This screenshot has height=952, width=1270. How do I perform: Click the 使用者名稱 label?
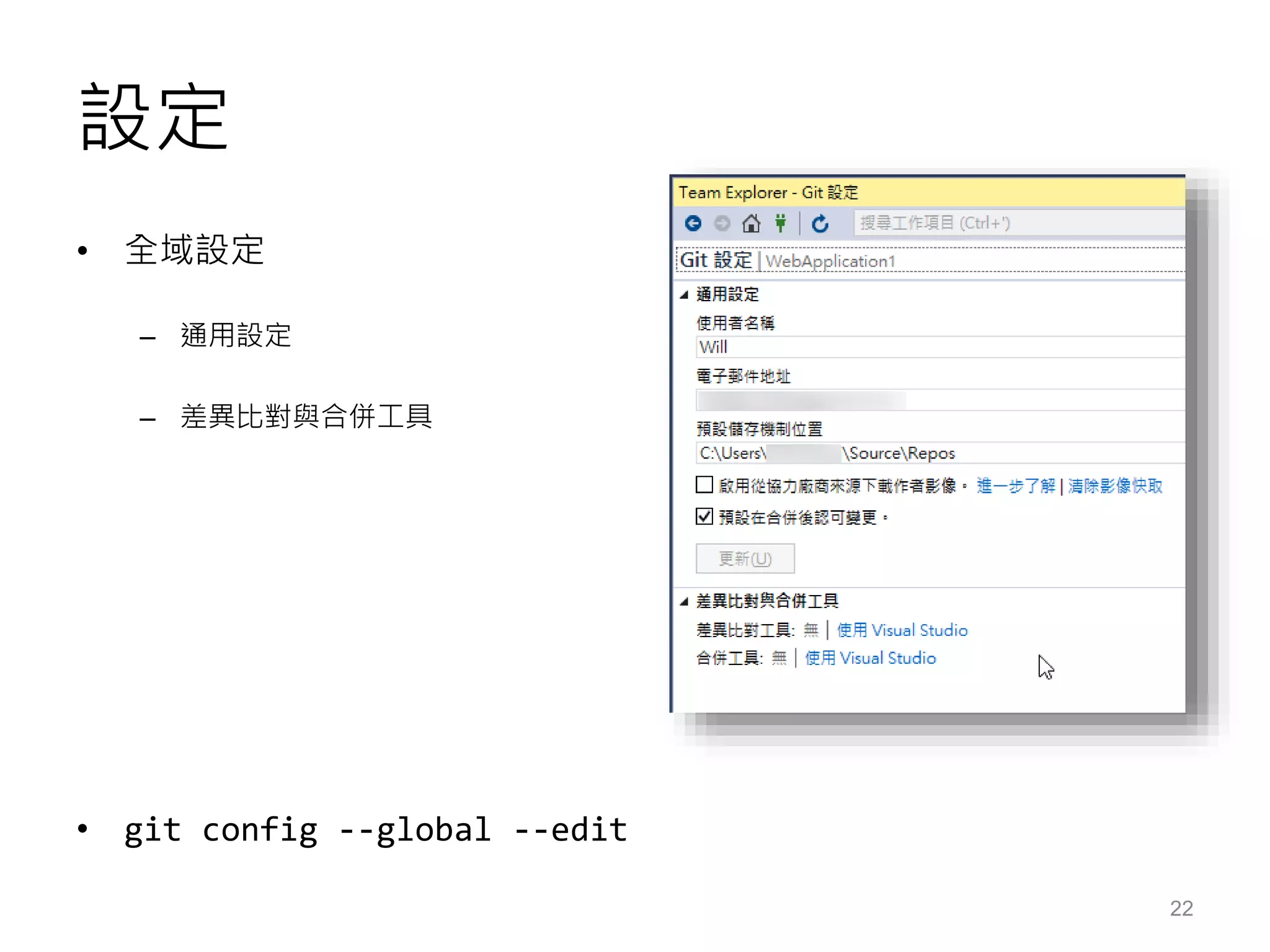(735, 323)
